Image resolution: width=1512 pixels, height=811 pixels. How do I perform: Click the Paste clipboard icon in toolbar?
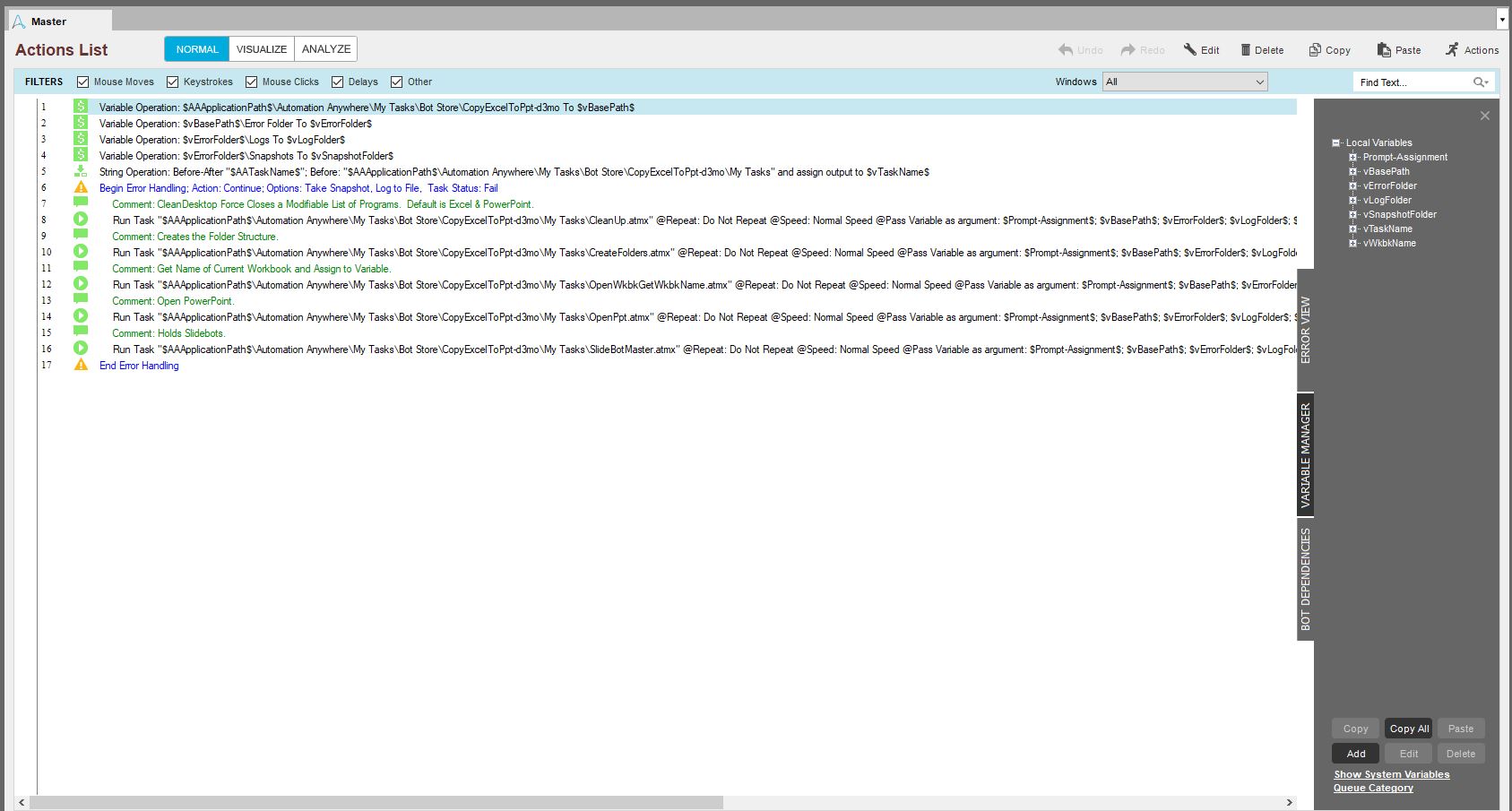click(x=1384, y=50)
